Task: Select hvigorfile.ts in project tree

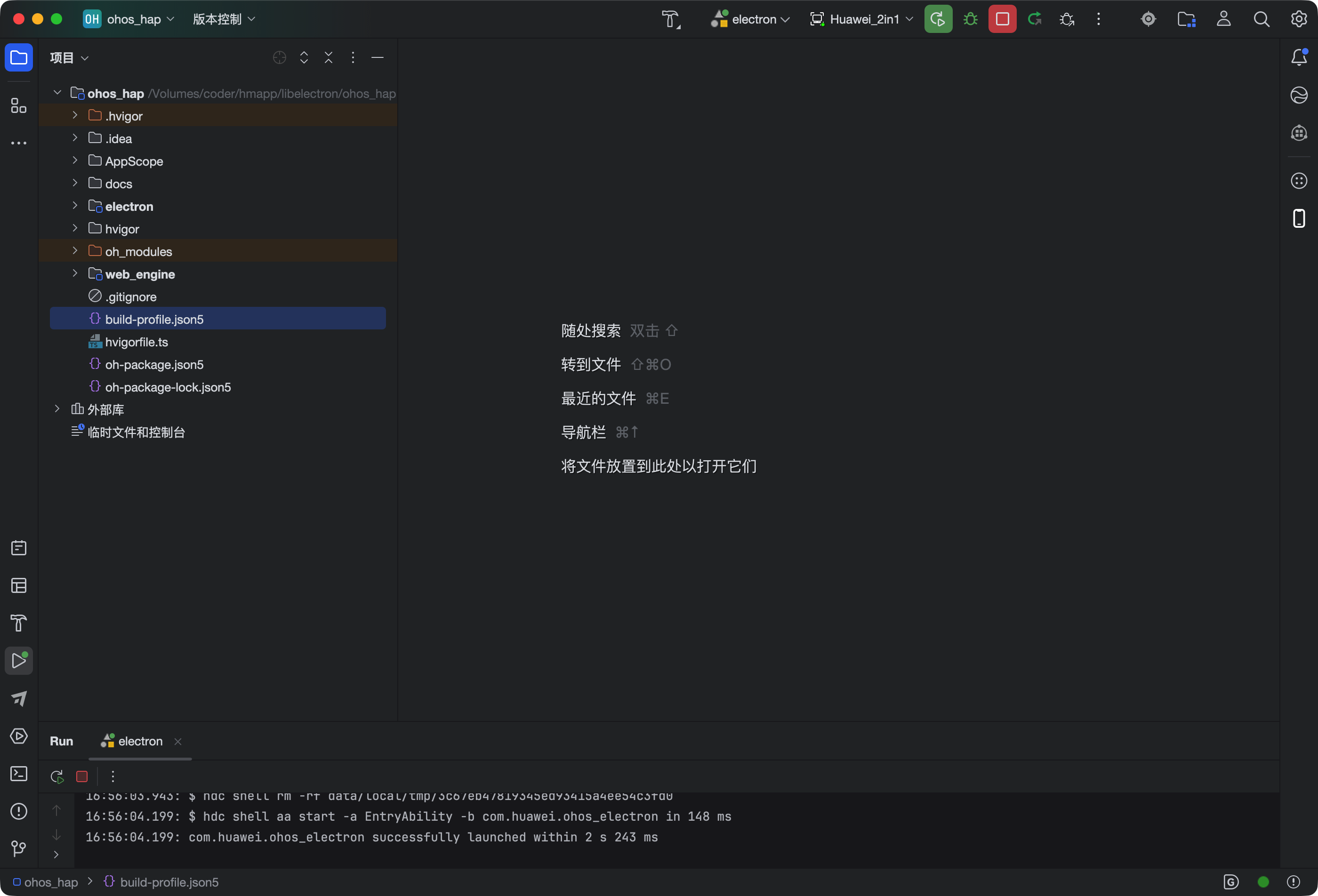Action: point(136,342)
